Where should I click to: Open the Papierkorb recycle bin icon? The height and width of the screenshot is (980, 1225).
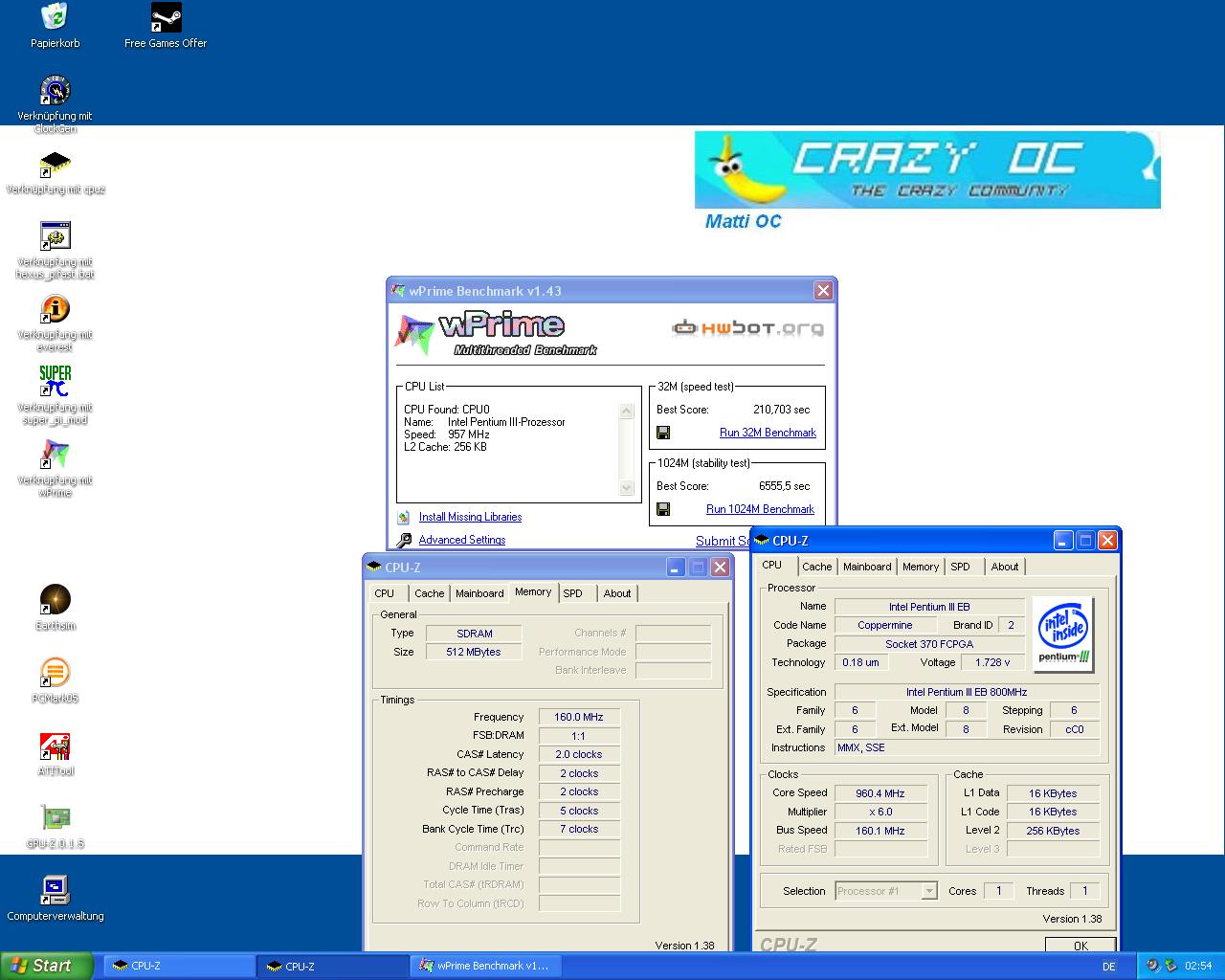(55, 17)
